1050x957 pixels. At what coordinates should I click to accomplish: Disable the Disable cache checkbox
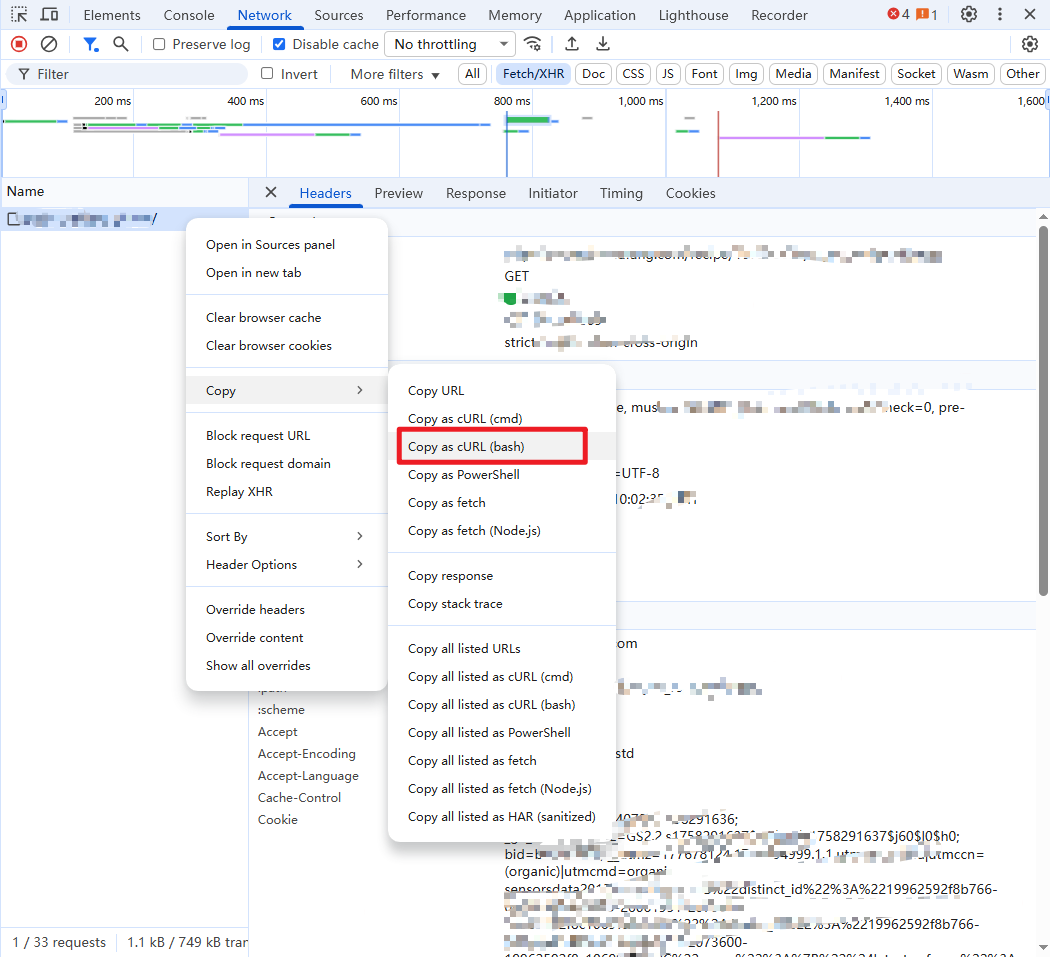click(x=278, y=44)
